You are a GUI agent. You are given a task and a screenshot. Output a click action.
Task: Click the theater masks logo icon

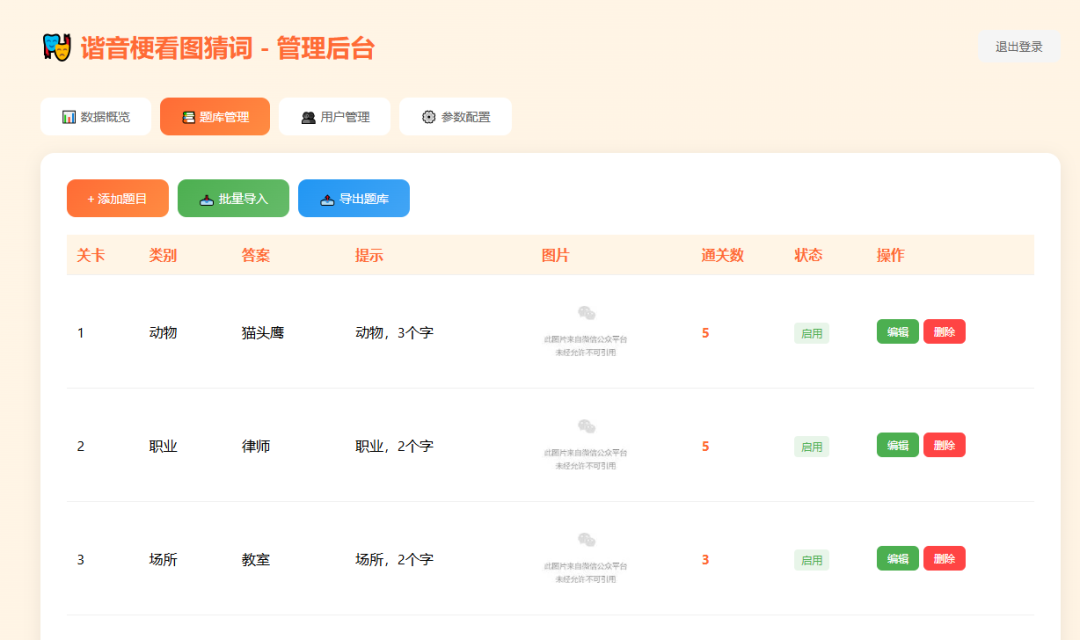coord(57,47)
